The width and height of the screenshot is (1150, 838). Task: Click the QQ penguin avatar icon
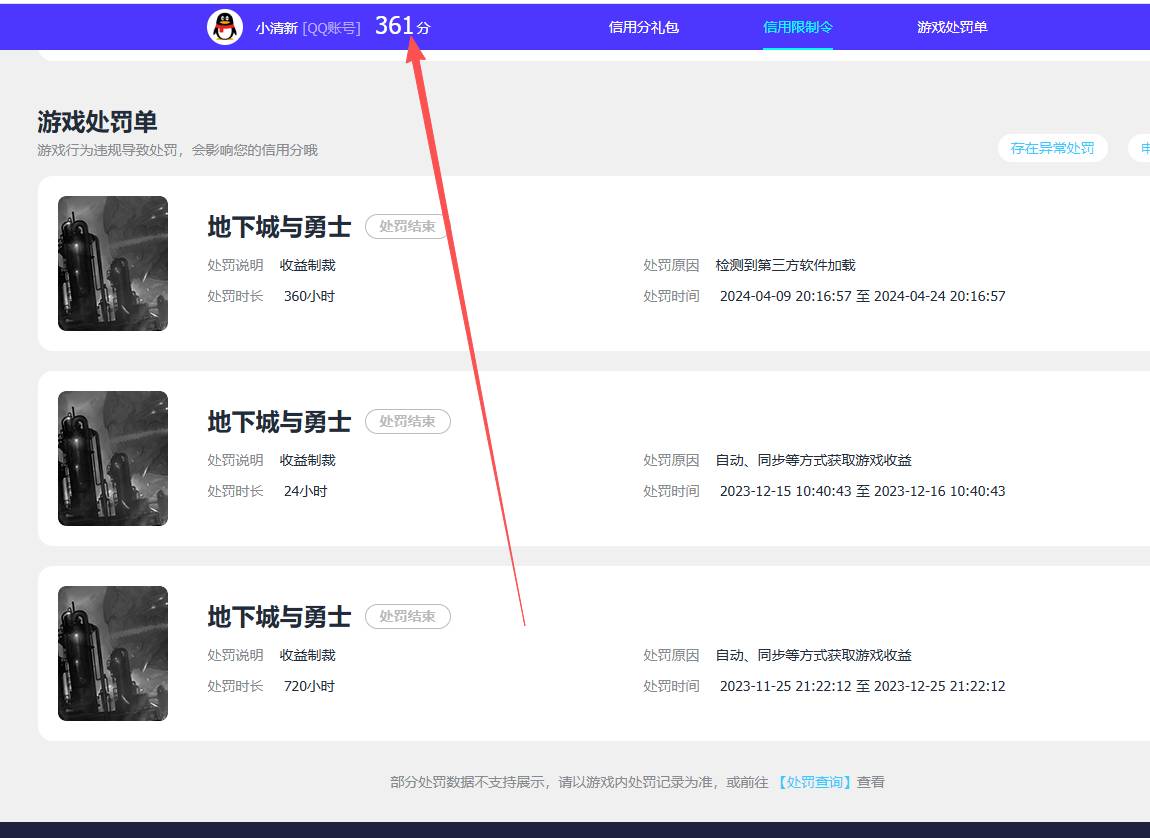(224, 27)
